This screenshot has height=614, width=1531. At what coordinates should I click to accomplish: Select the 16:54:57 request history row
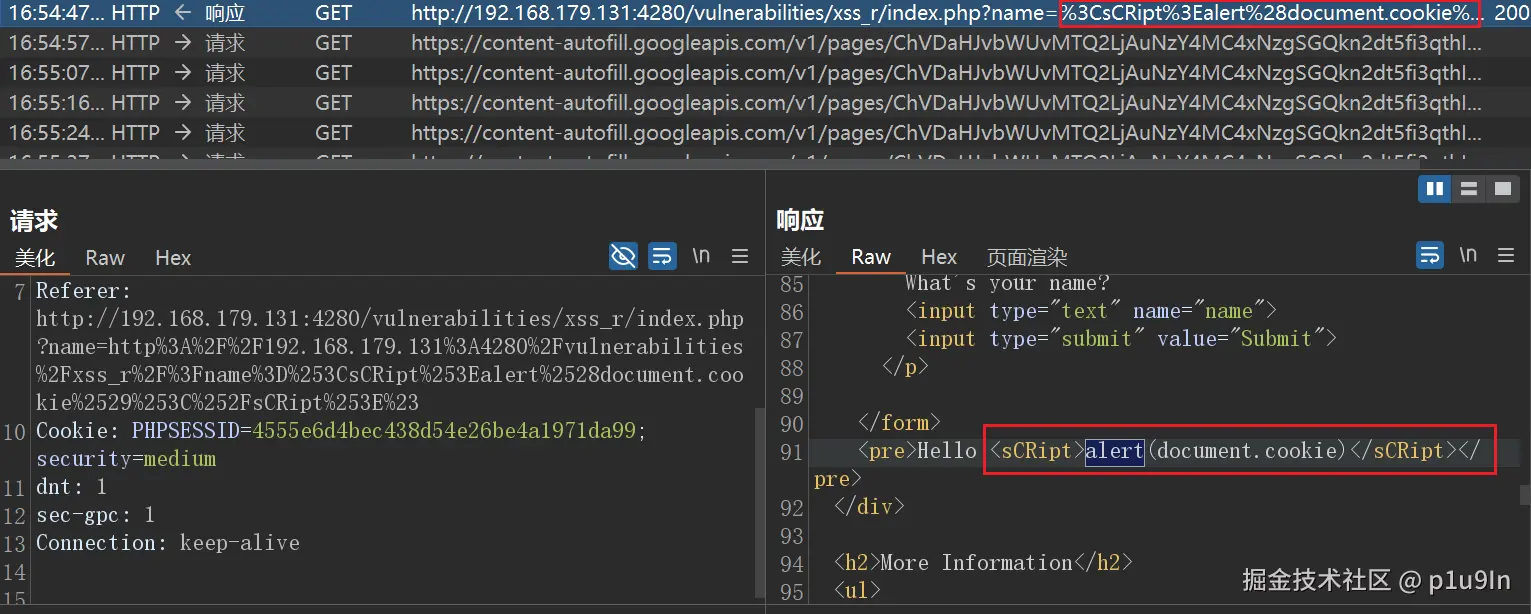point(765,43)
